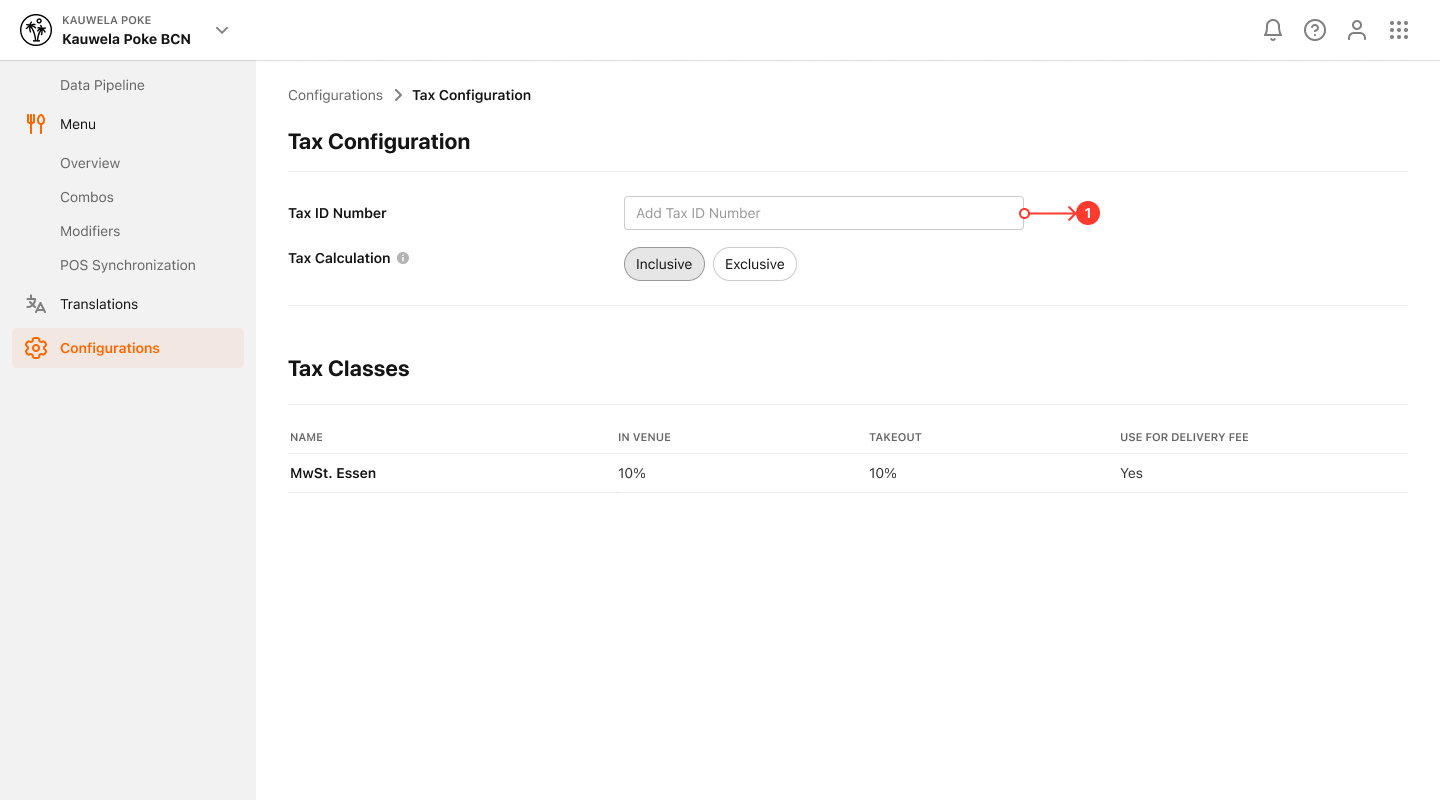The width and height of the screenshot is (1440, 800).
Task: Open Data Pipeline in sidebar
Action: pos(102,85)
